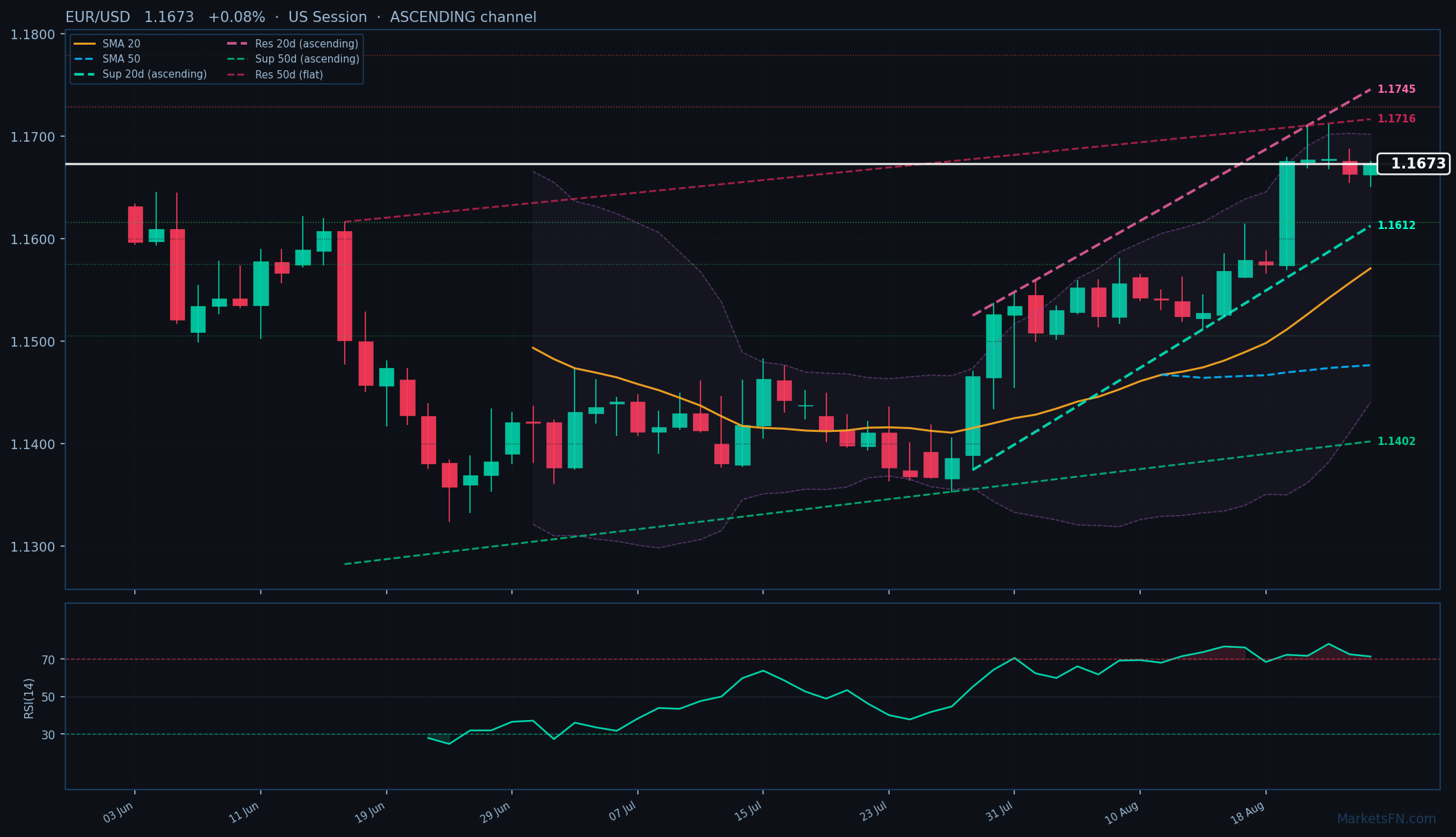Click the 11 Jun date label
1456x837 pixels.
pos(244,812)
